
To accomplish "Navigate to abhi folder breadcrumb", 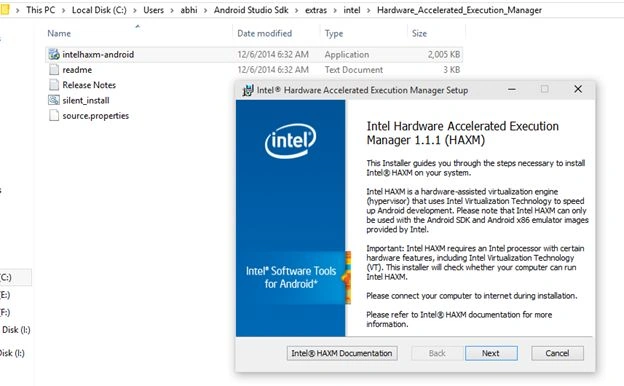I will 189,10.
